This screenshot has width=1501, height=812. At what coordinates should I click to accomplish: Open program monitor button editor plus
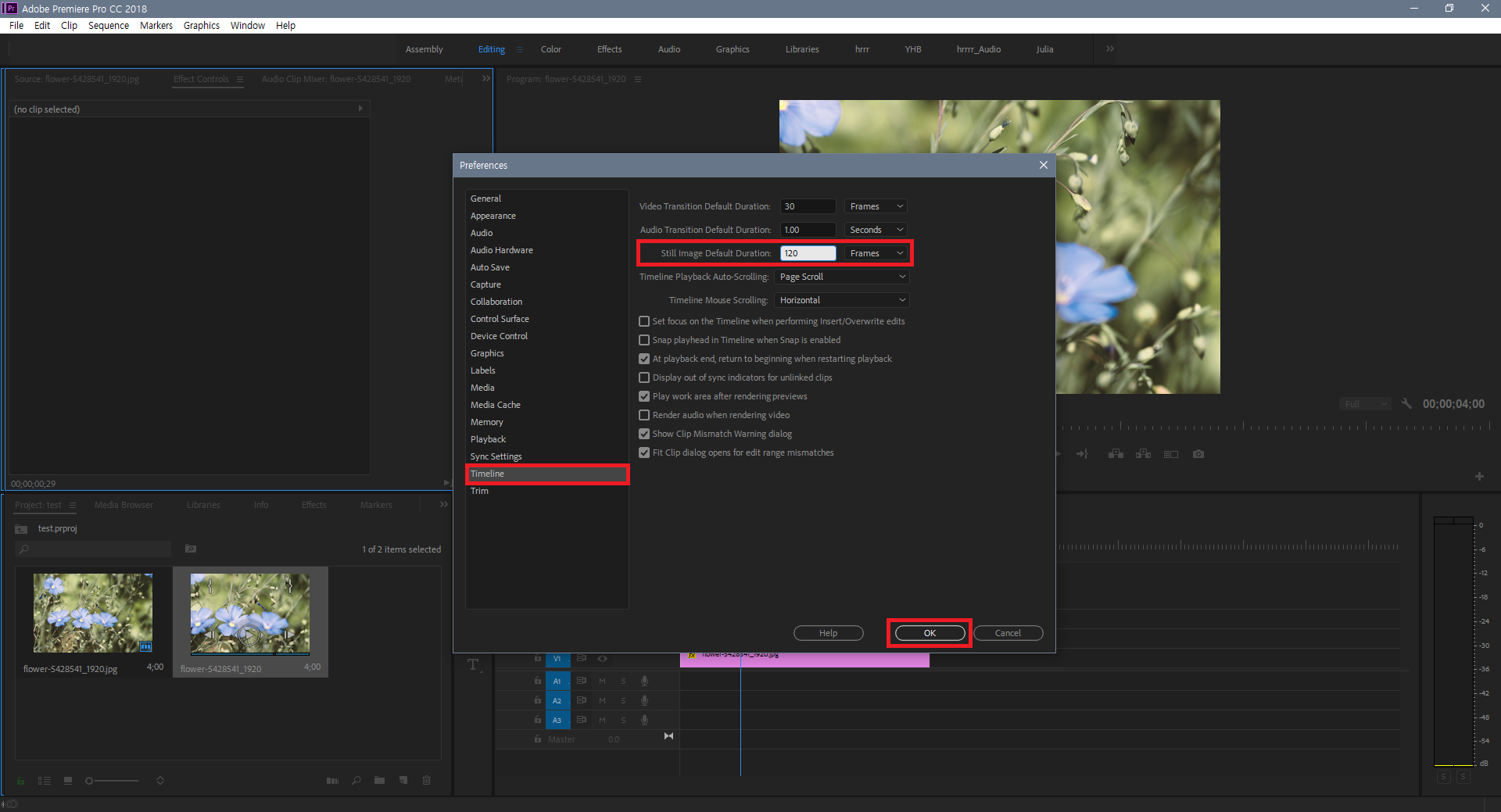click(x=1479, y=476)
